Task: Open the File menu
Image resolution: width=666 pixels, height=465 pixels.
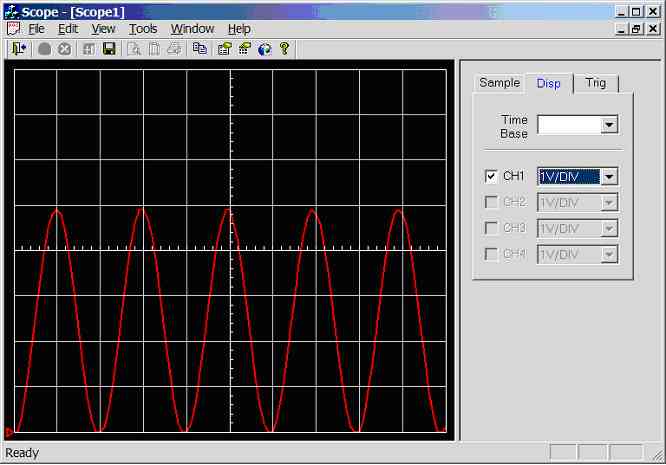Action: click(36, 29)
